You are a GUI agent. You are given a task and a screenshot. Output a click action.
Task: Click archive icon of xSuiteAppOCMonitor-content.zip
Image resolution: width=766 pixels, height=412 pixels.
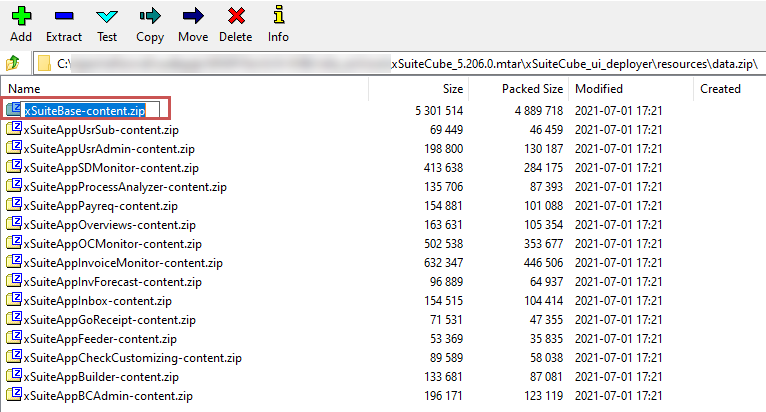(x=14, y=242)
